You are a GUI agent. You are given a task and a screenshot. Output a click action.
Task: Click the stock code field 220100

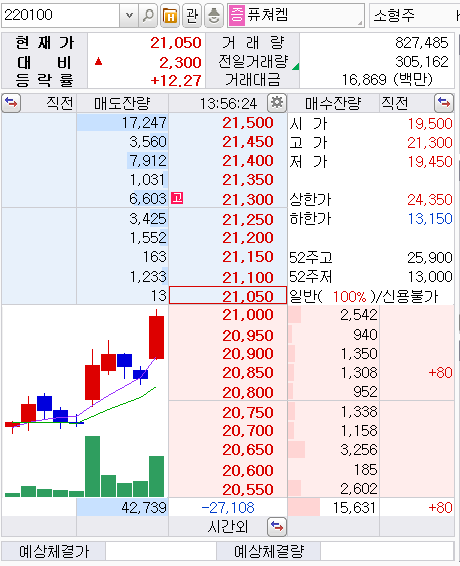click(x=61, y=16)
